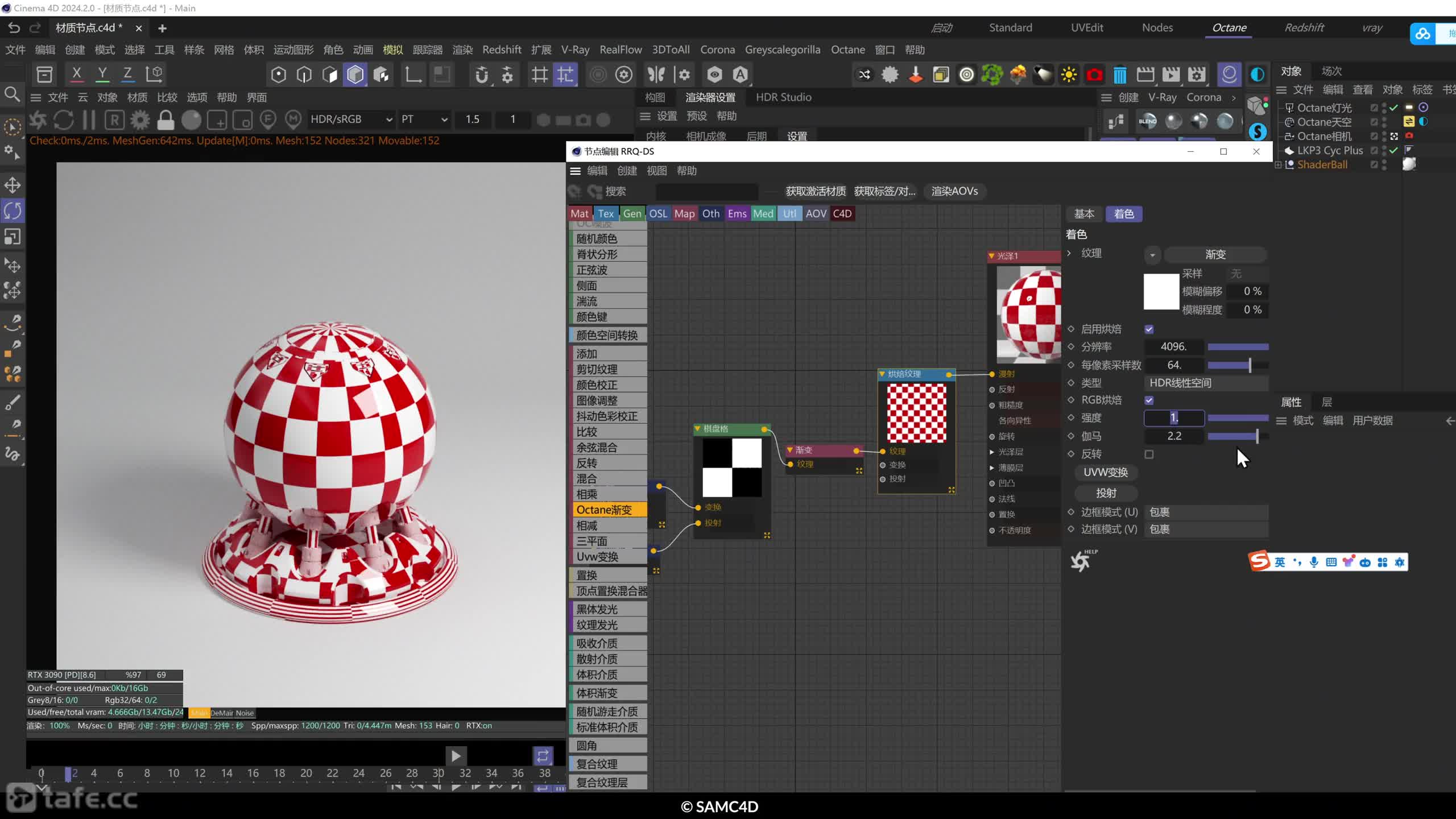Click the 投射 button
This screenshot has width=1456, height=819.
[x=1106, y=493]
